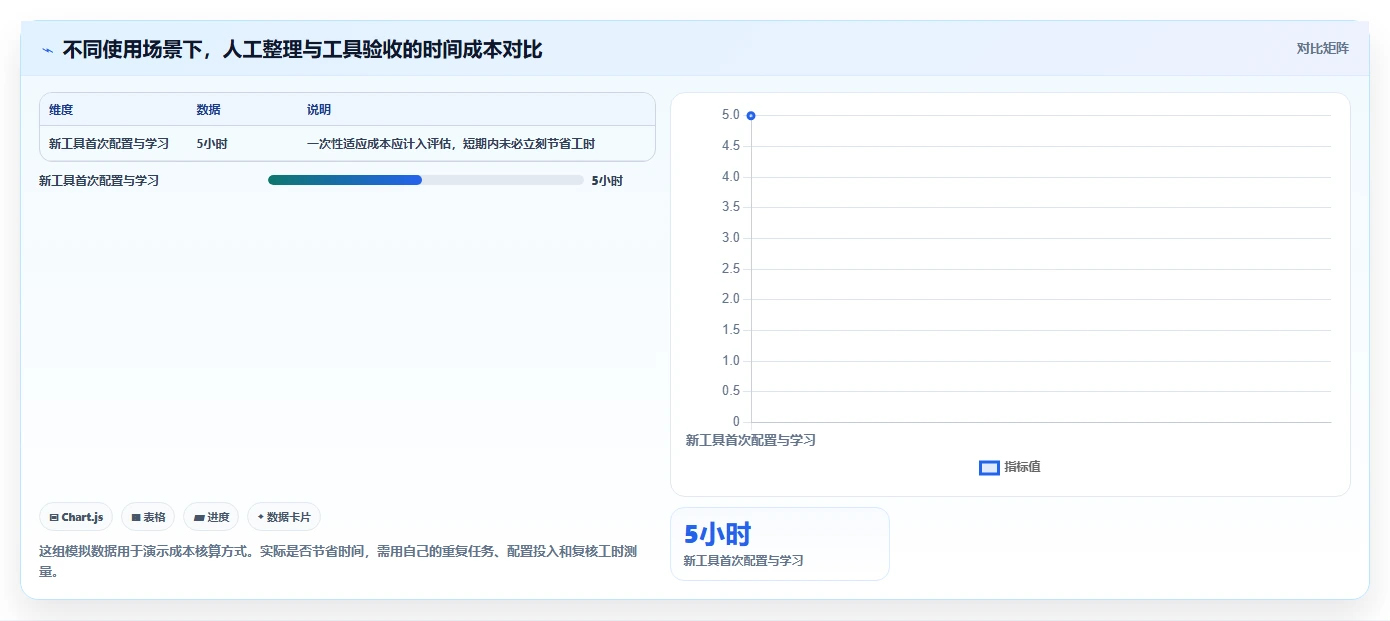Click the 维度 column header
1390x621 pixels.
(x=61, y=110)
